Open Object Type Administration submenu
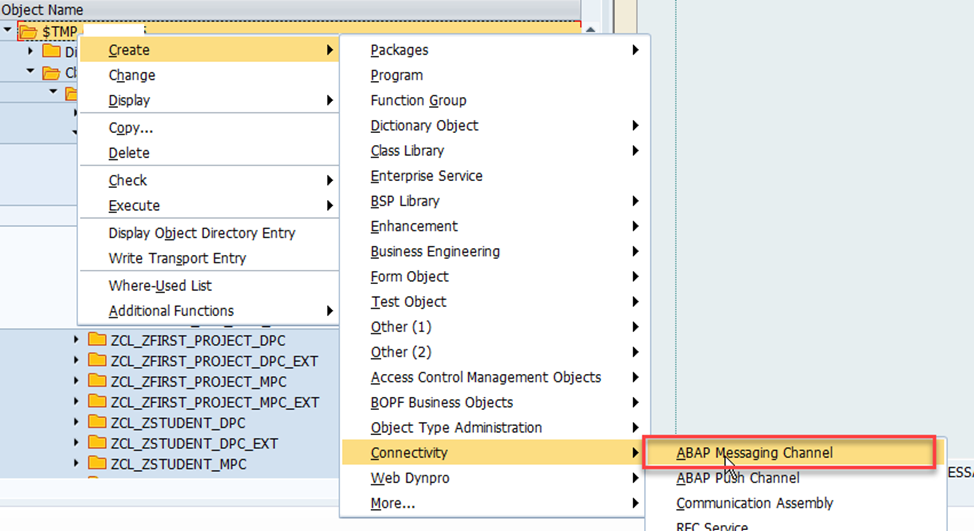 pos(494,427)
